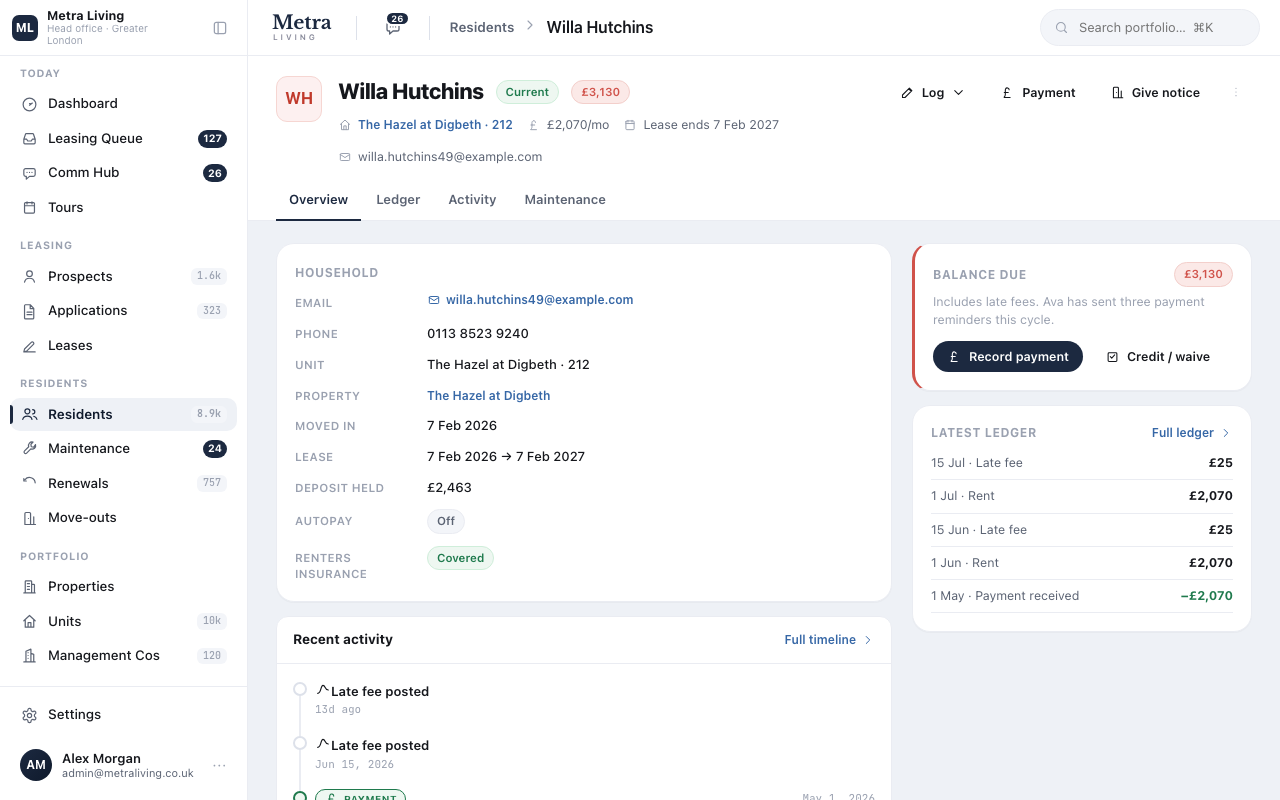Open Alex Morgan account options ellipsis

point(219,765)
